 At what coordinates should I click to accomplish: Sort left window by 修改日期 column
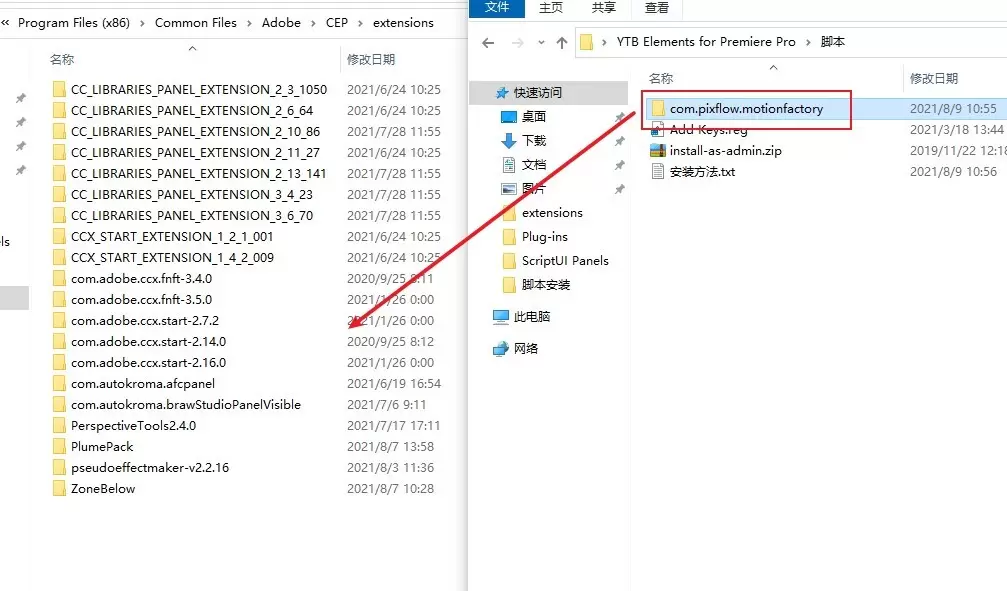click(371, 60)
